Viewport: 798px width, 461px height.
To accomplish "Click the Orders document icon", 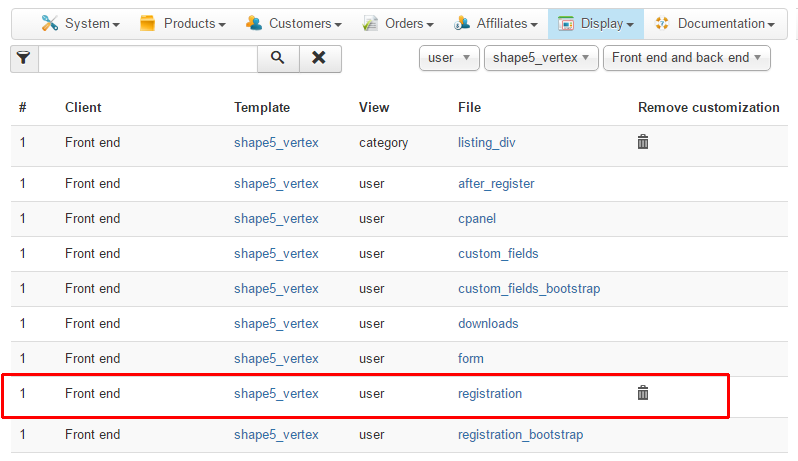I will pos(370,23).
